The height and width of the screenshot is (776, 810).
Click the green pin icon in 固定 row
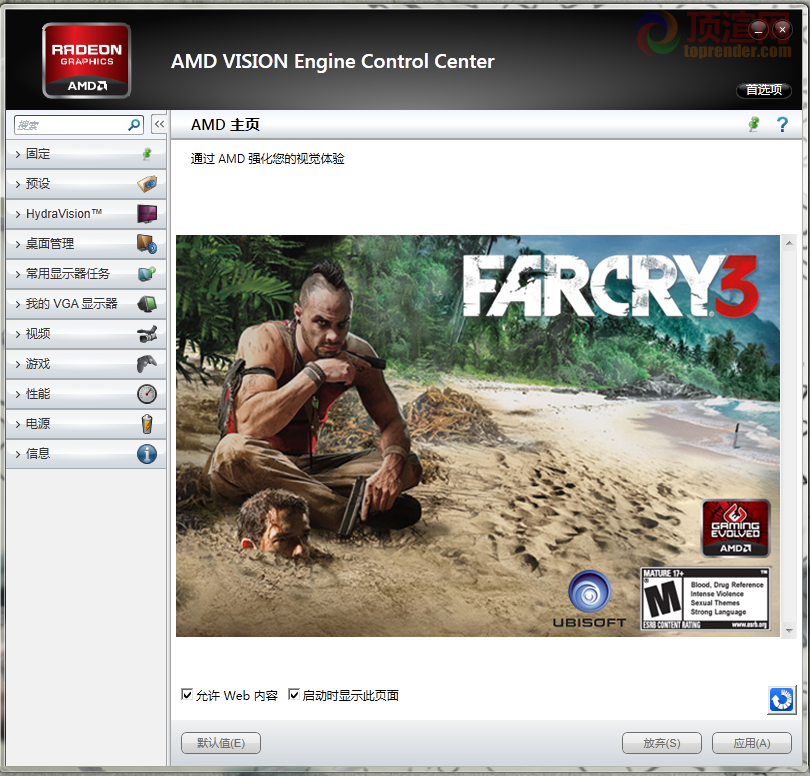click(x=147, y=153)
